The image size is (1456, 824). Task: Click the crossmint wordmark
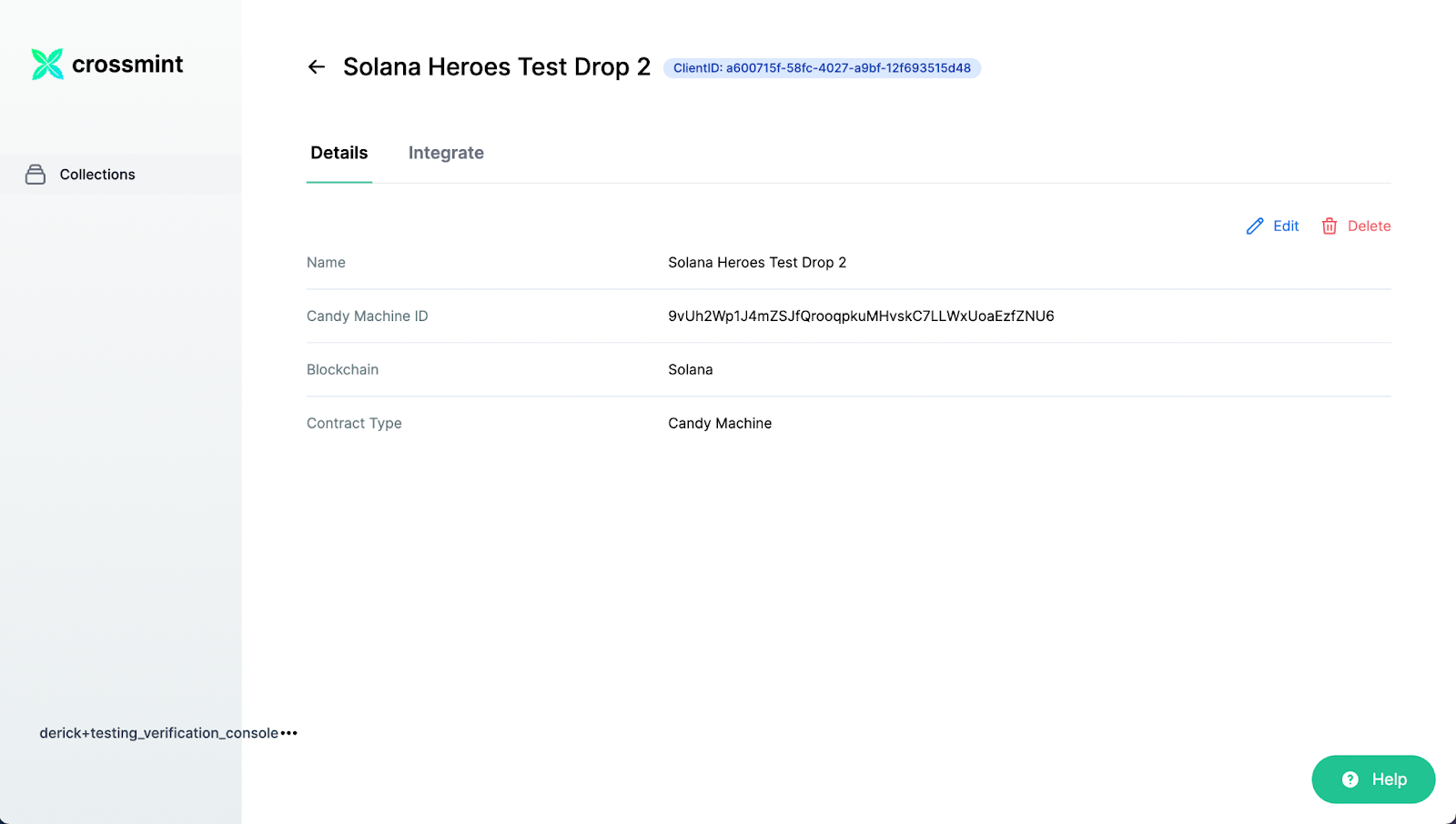coord(127,65)
